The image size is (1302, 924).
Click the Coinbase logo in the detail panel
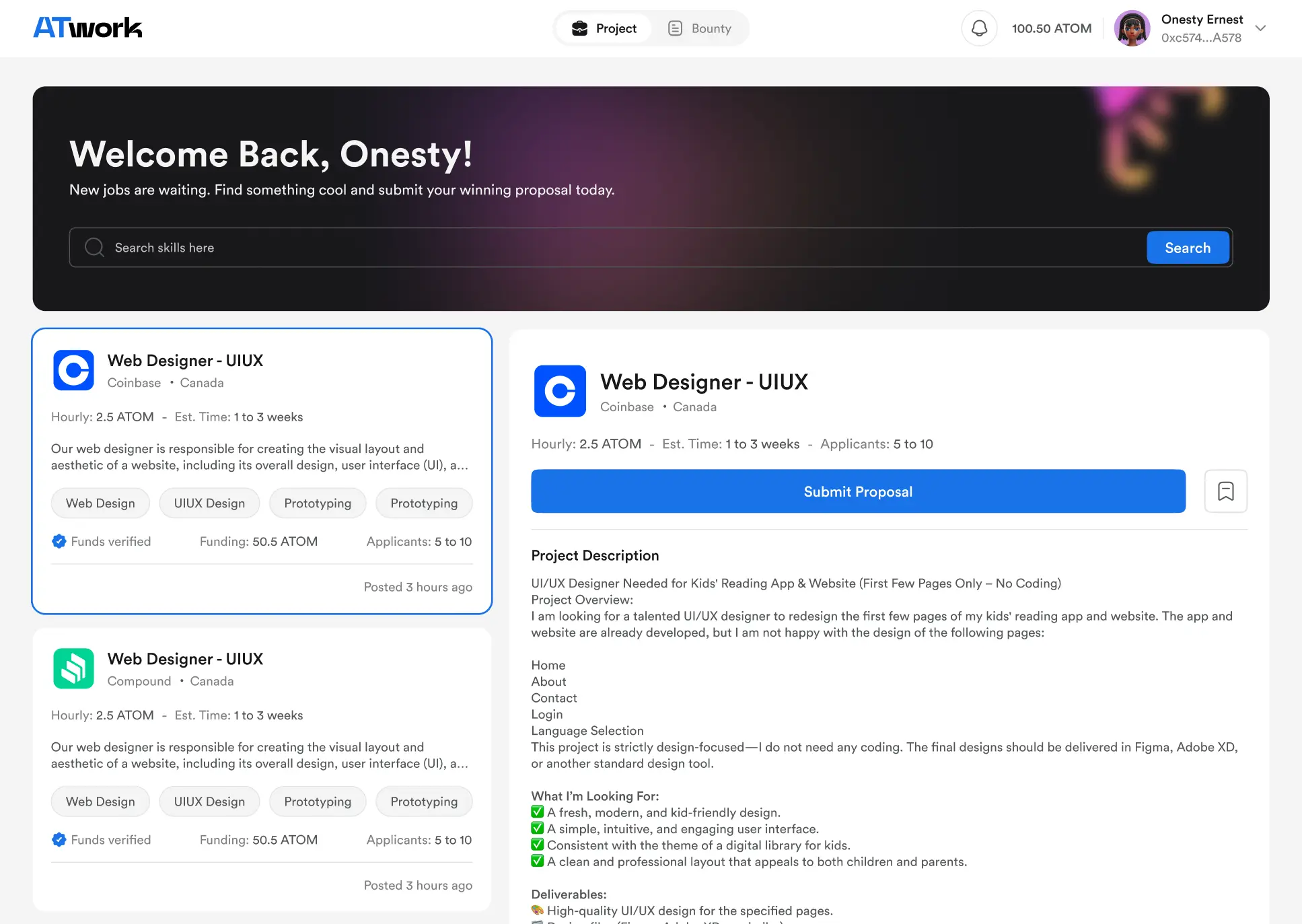pos(560,391)
